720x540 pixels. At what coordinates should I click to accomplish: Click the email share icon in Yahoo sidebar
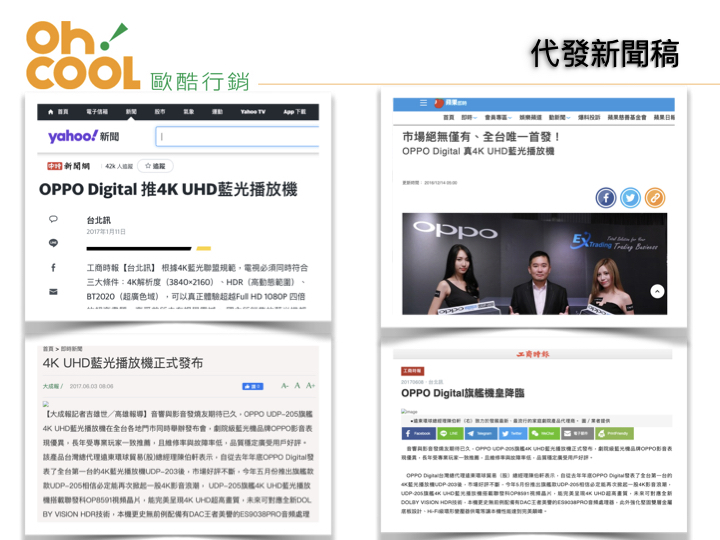pyautogui.click(x=53, y=292)
